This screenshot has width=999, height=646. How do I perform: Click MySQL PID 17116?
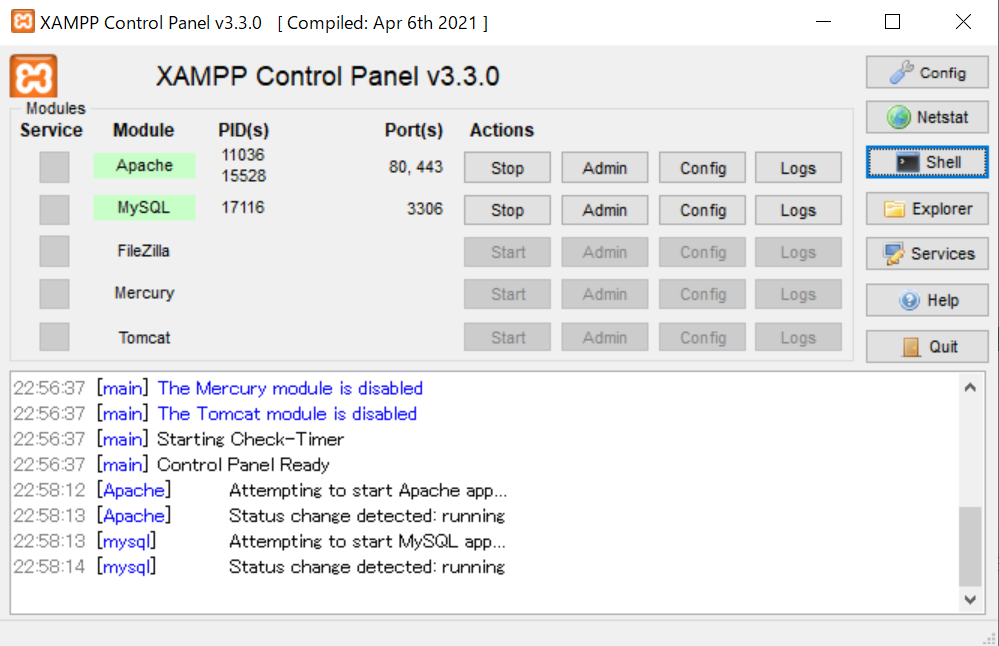coord(243,208)
